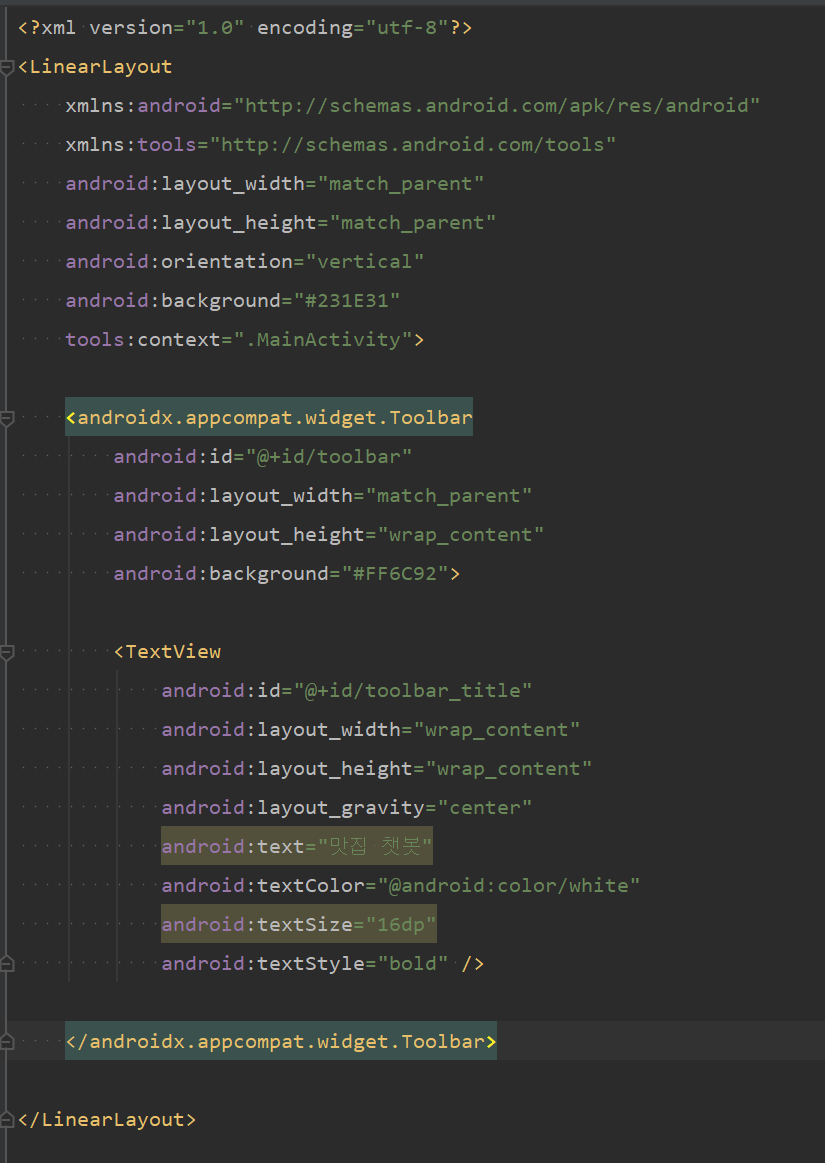Click the layout_width "wrap_content" value
825x1163 pixels.
coord(496,730)
